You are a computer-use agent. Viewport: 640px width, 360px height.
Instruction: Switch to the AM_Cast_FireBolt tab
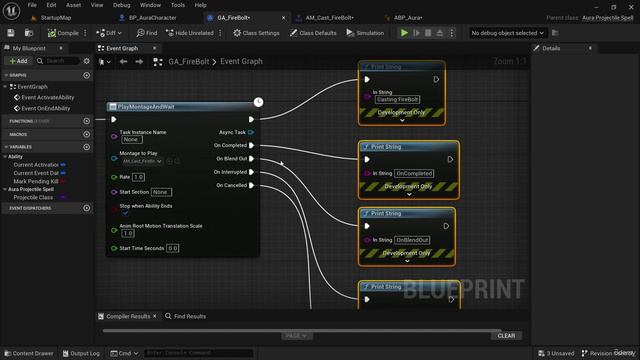pyautogui.click(x=329, y=18)
